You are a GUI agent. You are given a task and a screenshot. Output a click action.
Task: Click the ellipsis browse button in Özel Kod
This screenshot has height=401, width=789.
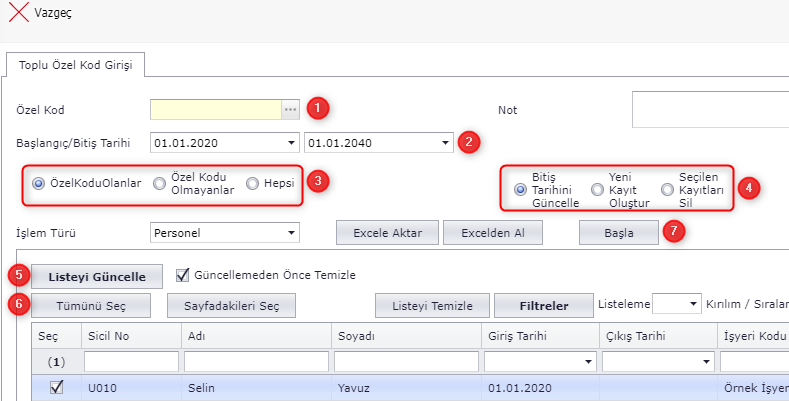tap(291, 108)
